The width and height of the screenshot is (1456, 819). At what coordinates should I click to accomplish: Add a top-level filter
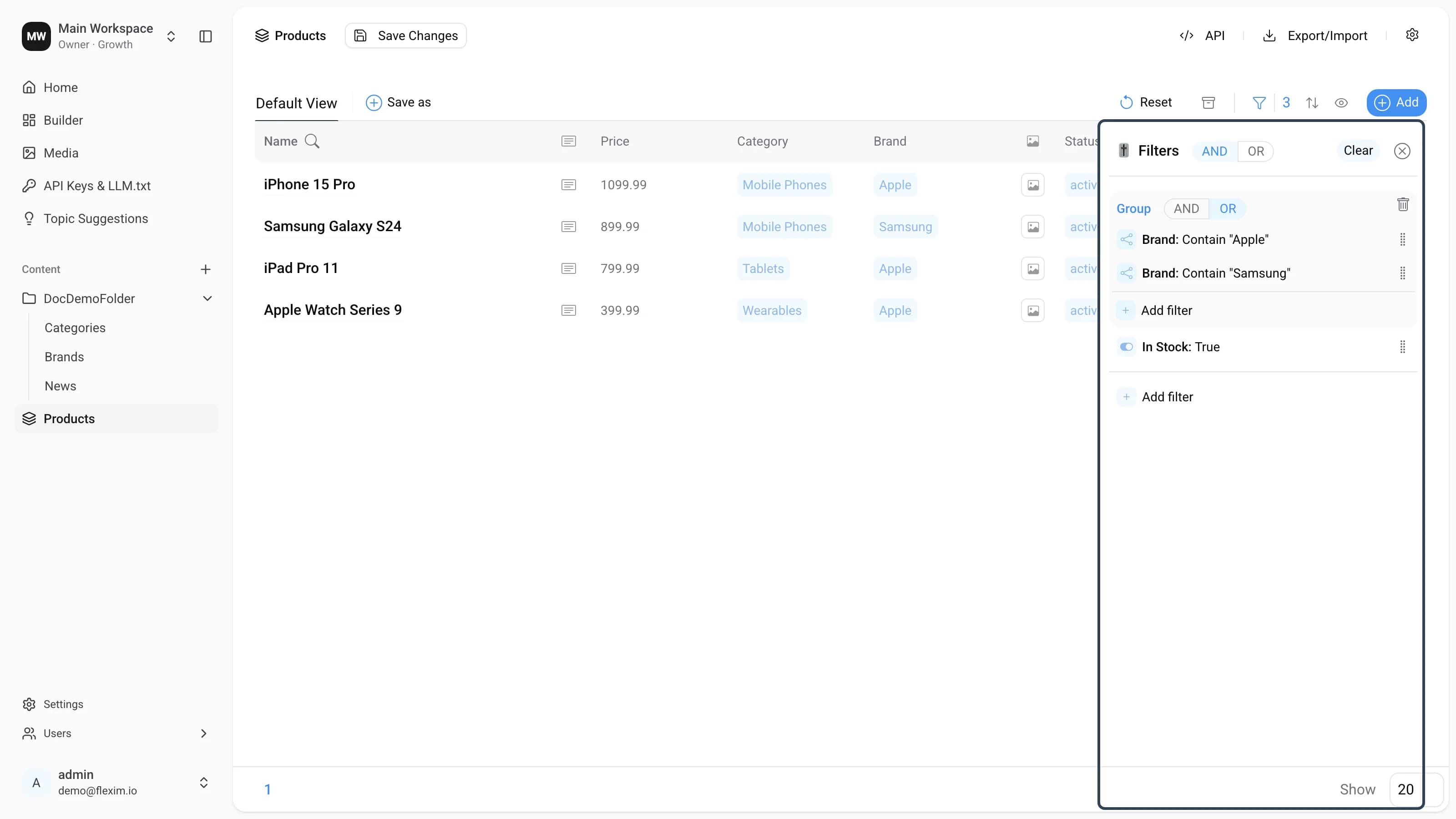(x=1155, y=397)
